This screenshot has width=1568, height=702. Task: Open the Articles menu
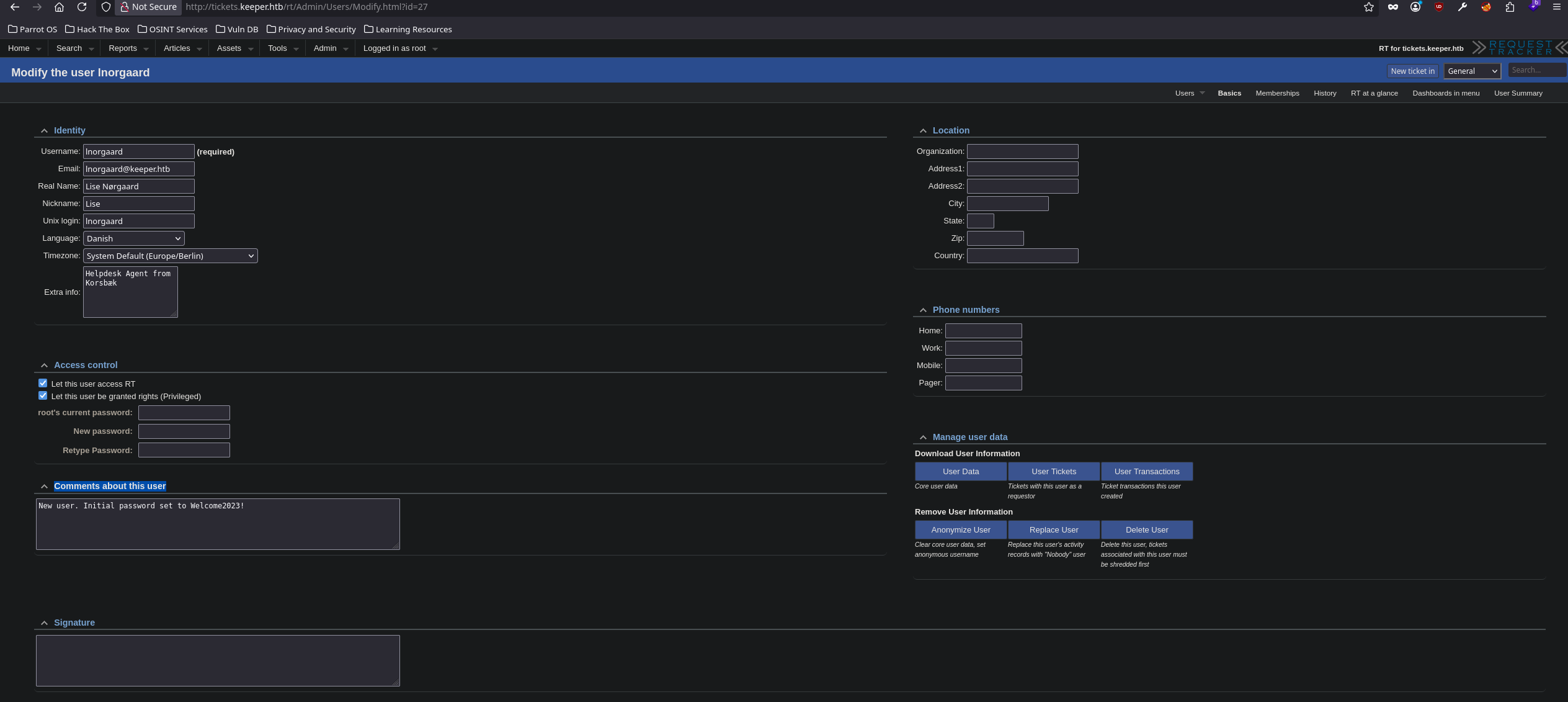(182, 48)
